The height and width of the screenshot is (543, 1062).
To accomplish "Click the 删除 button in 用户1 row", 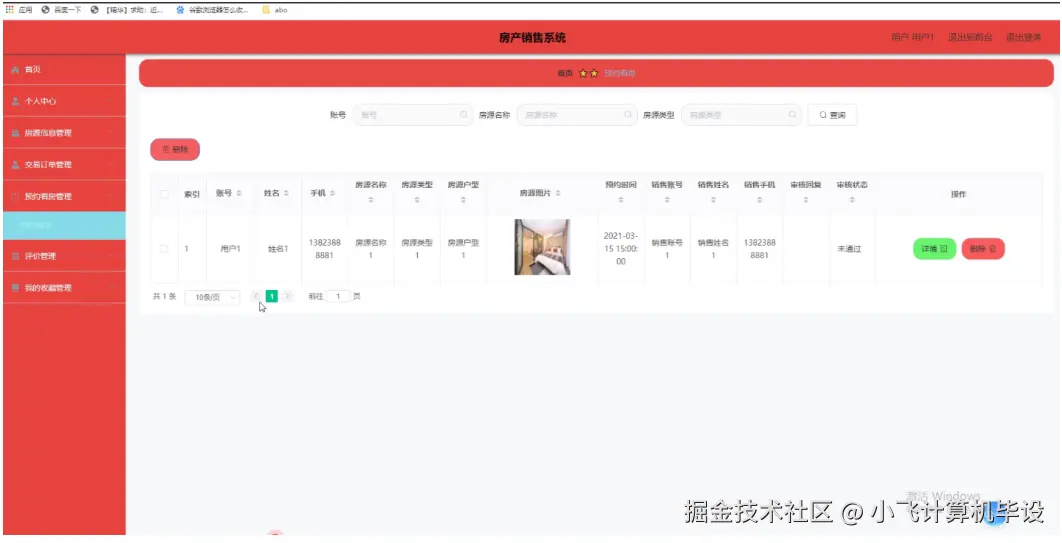I will pyautogui.click(x=983, y=249).
